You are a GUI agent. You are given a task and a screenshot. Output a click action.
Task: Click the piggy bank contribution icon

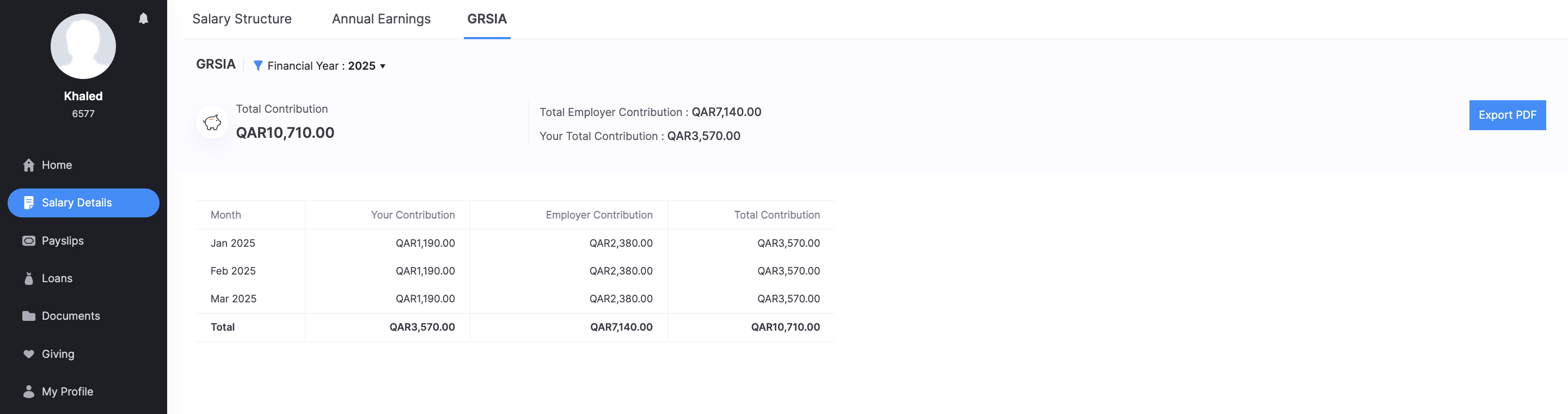(x=212, y=123)
